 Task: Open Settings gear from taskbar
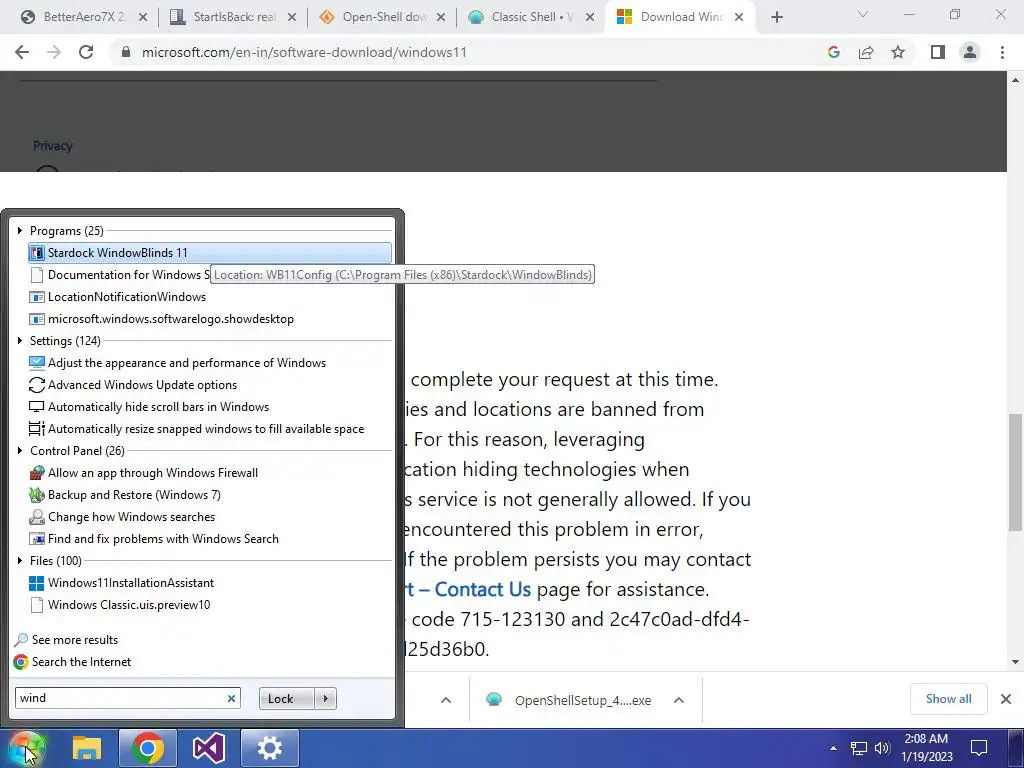pos(270,748)
